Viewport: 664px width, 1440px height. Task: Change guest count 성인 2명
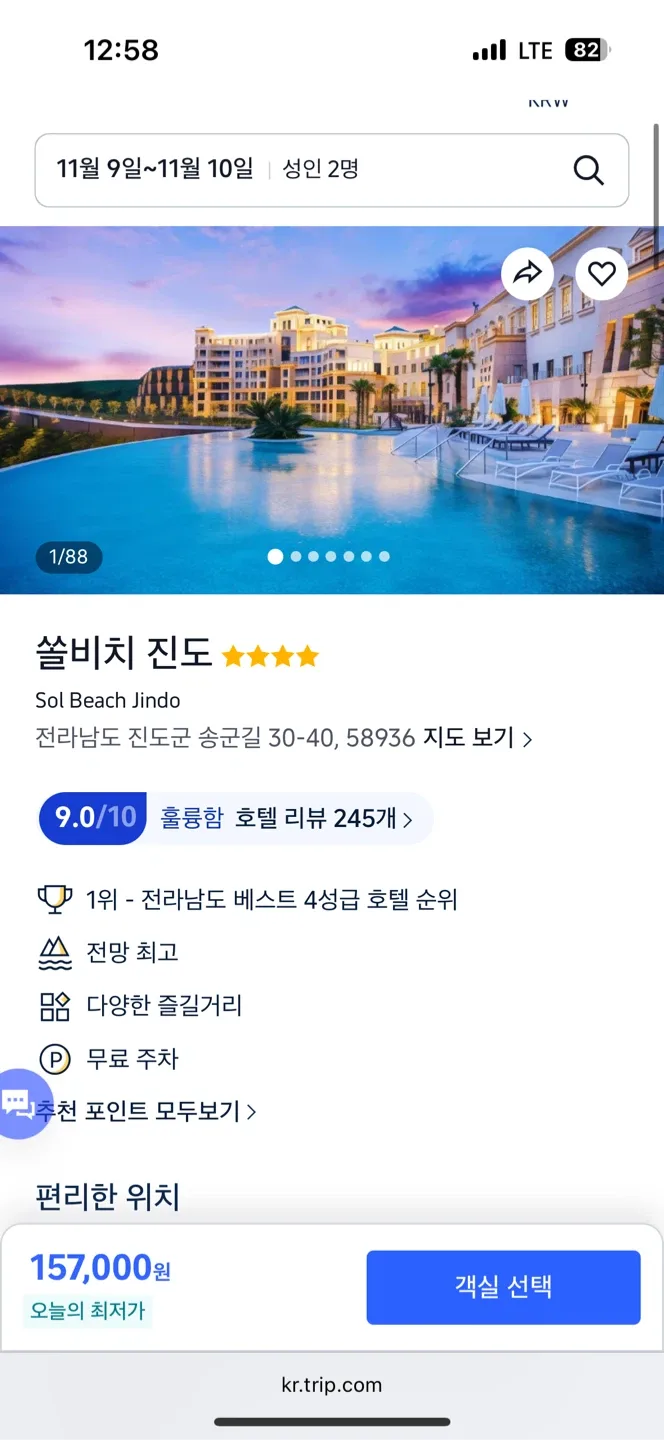click(320, 170)
